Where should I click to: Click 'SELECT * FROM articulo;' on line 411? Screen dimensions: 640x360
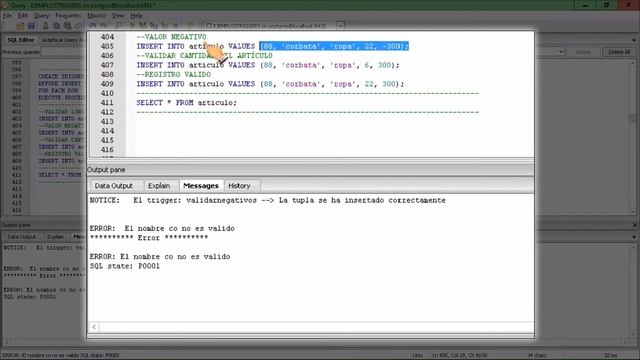(186, 103)
